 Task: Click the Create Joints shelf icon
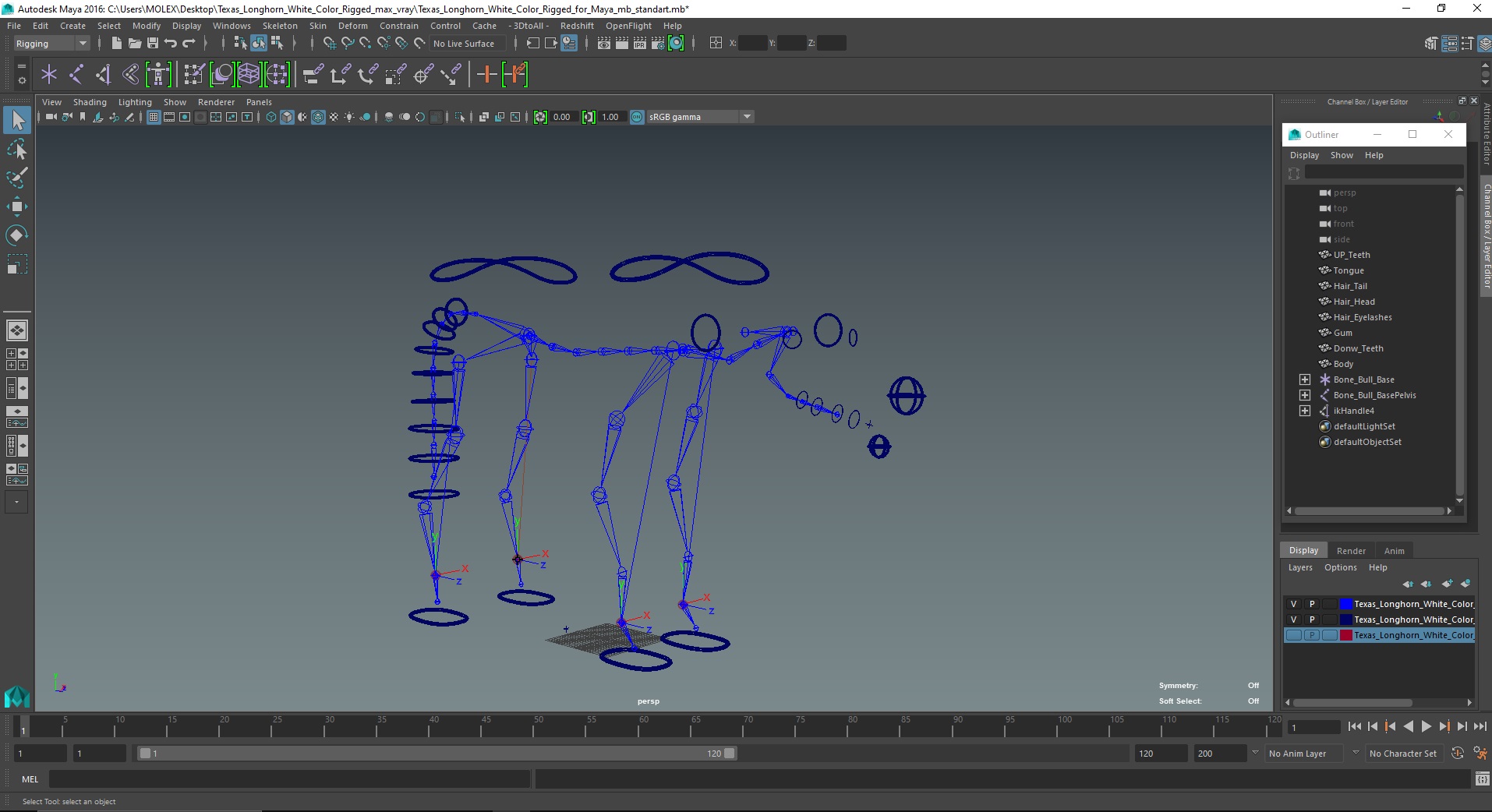coord(76,75)
